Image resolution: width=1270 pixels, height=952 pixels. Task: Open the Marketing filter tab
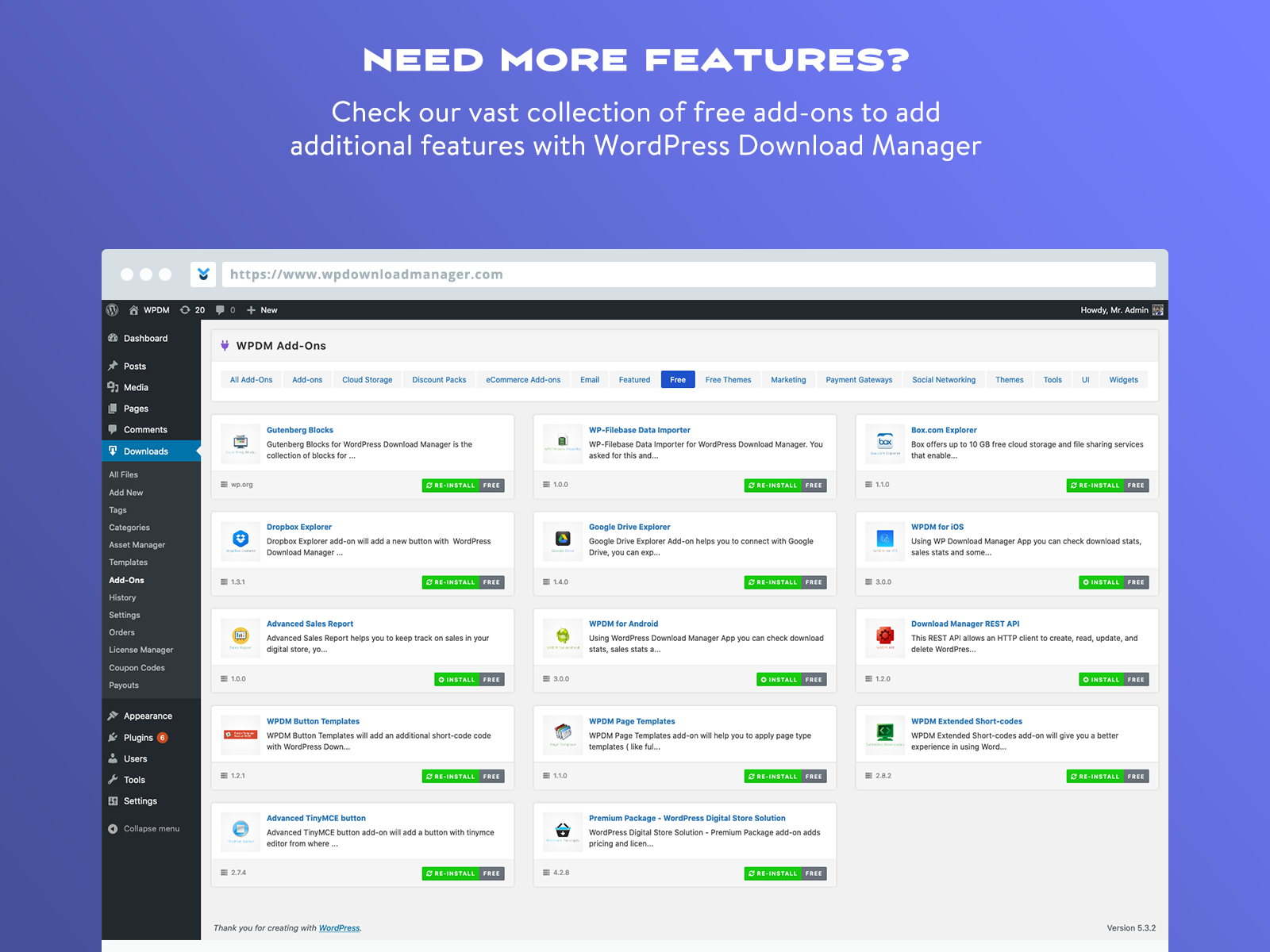[788, 380]
